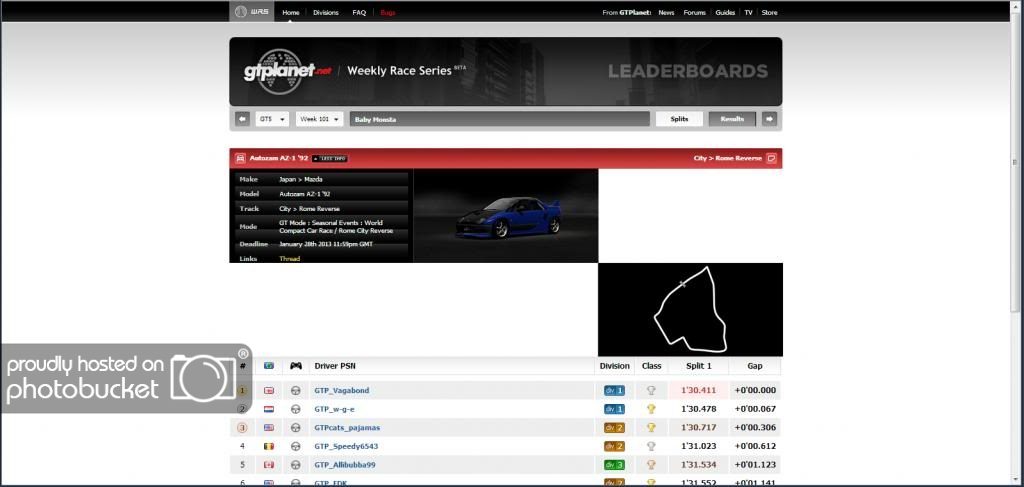The image size is (1024, 487).
Task: Click division 2 badge for GTPcats_pajamas
Action: click(x=615, y=428)
